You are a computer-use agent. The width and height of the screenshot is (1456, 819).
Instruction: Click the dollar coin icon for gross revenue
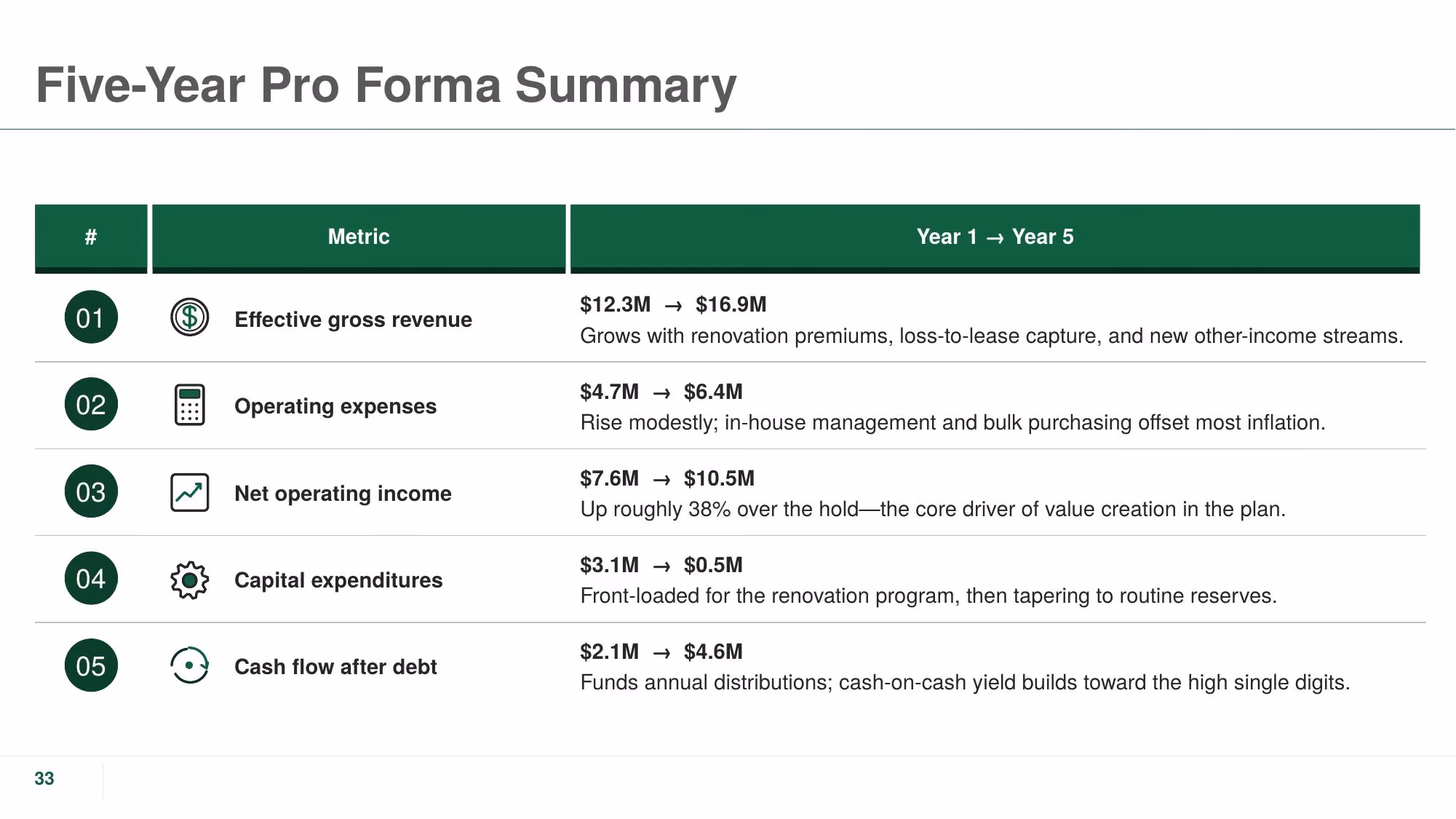tap(189, 317)
